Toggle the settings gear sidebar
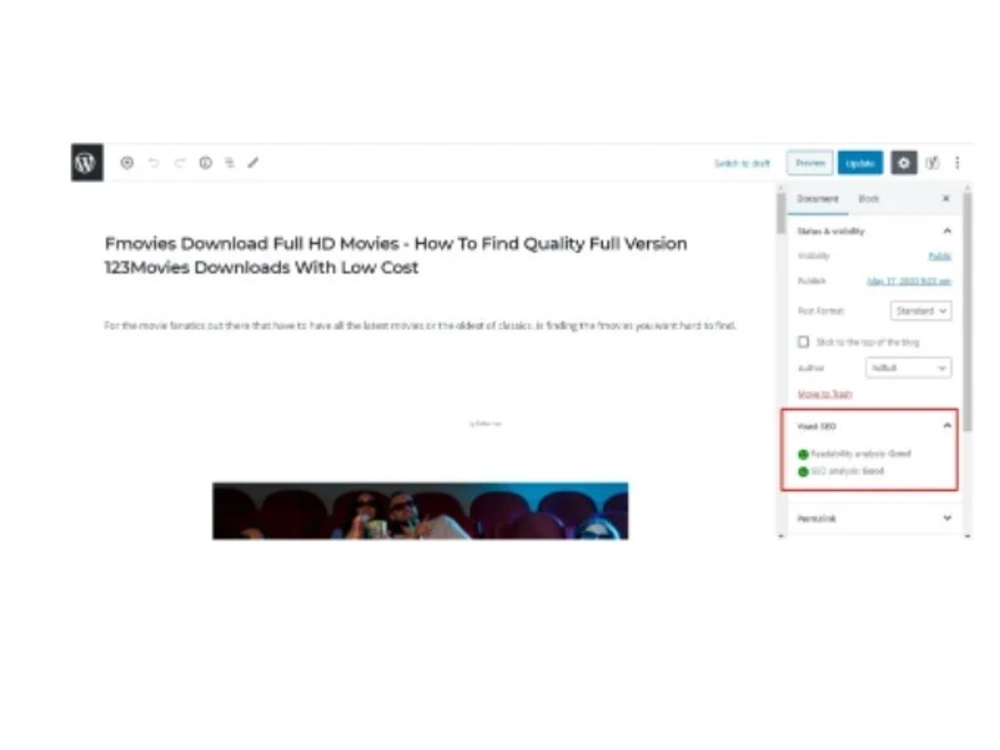Viewport: 1000px width, 750px height. coord(904,163)
